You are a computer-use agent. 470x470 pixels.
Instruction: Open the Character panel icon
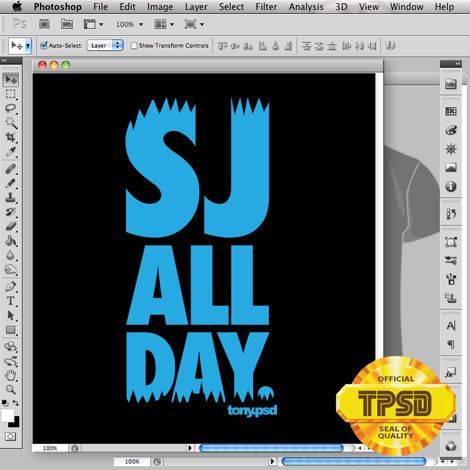(451, 326)
